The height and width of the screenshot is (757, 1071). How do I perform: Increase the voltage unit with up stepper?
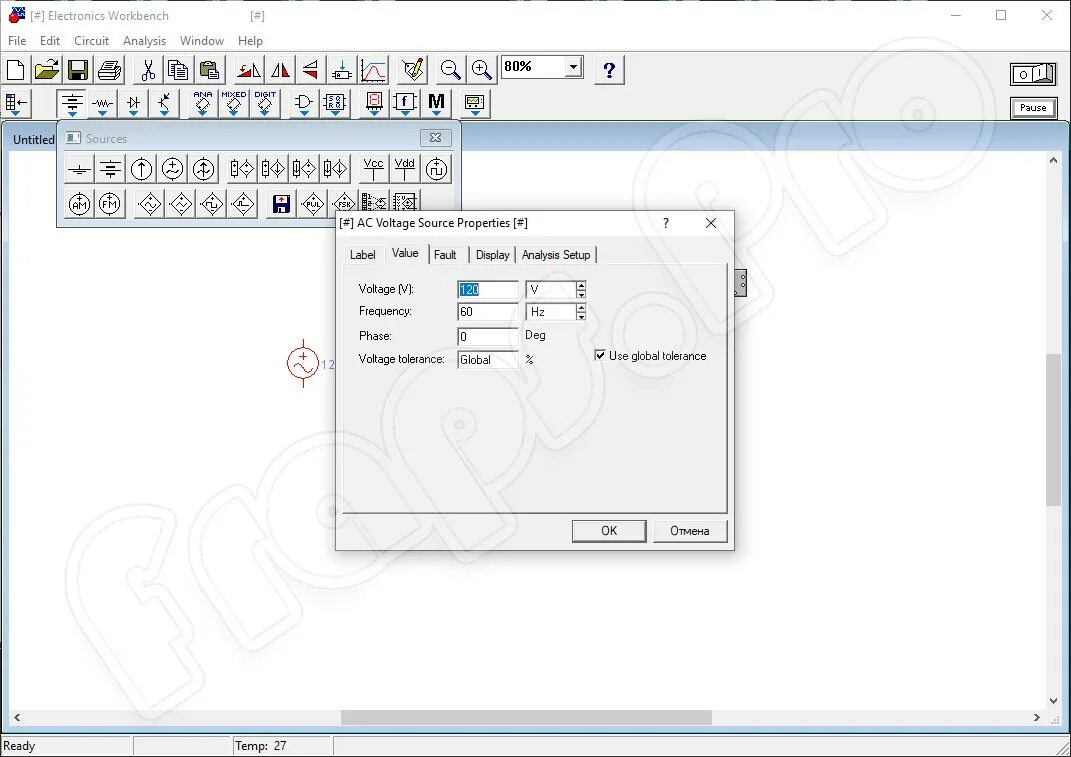coord(581,285)
